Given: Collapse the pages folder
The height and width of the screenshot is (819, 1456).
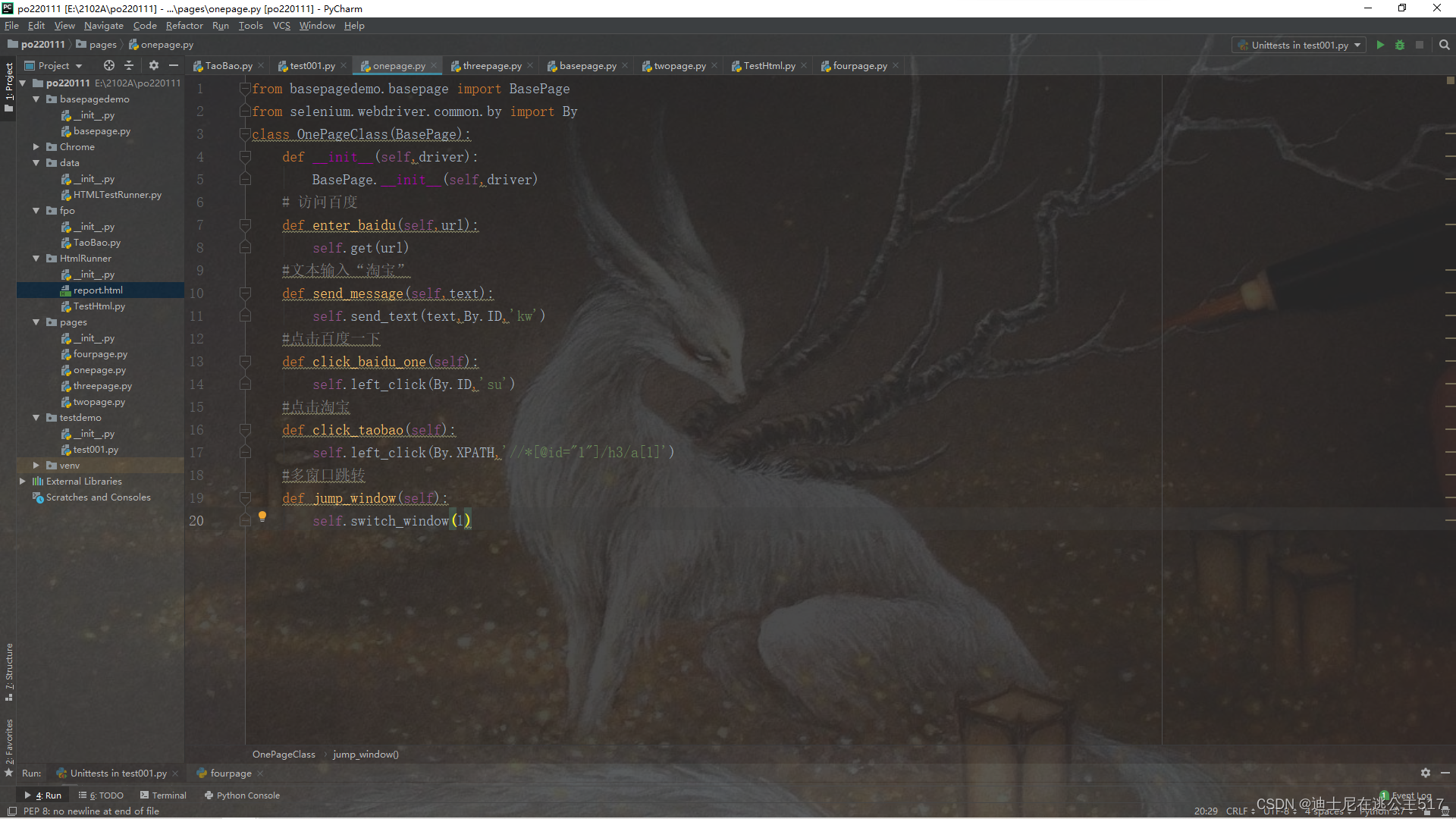Looking at the screenshot, I should tap(36, 322).
